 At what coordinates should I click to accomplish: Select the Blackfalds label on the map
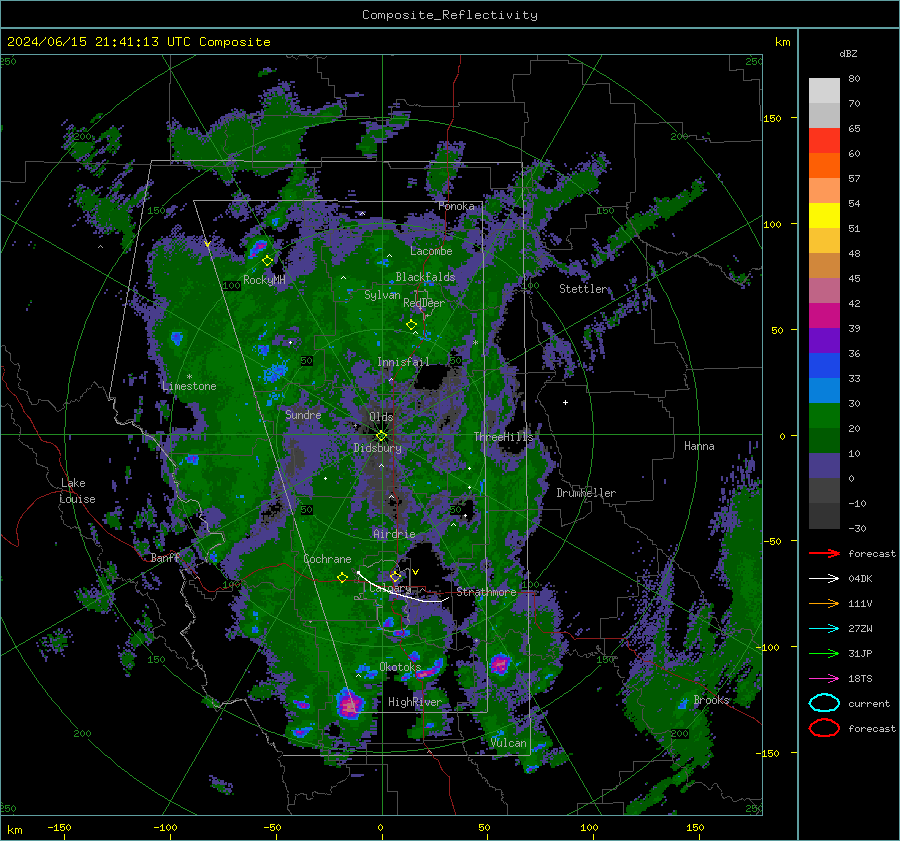pos(425,277)
